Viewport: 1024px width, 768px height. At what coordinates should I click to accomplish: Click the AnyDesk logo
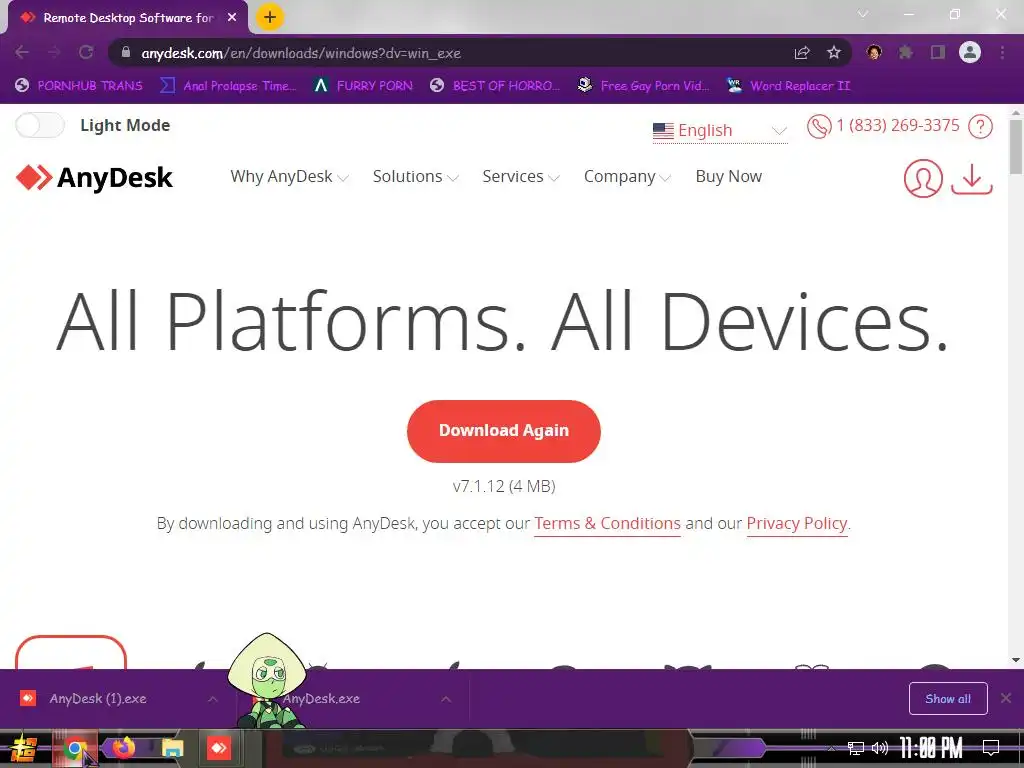(94, 177)
